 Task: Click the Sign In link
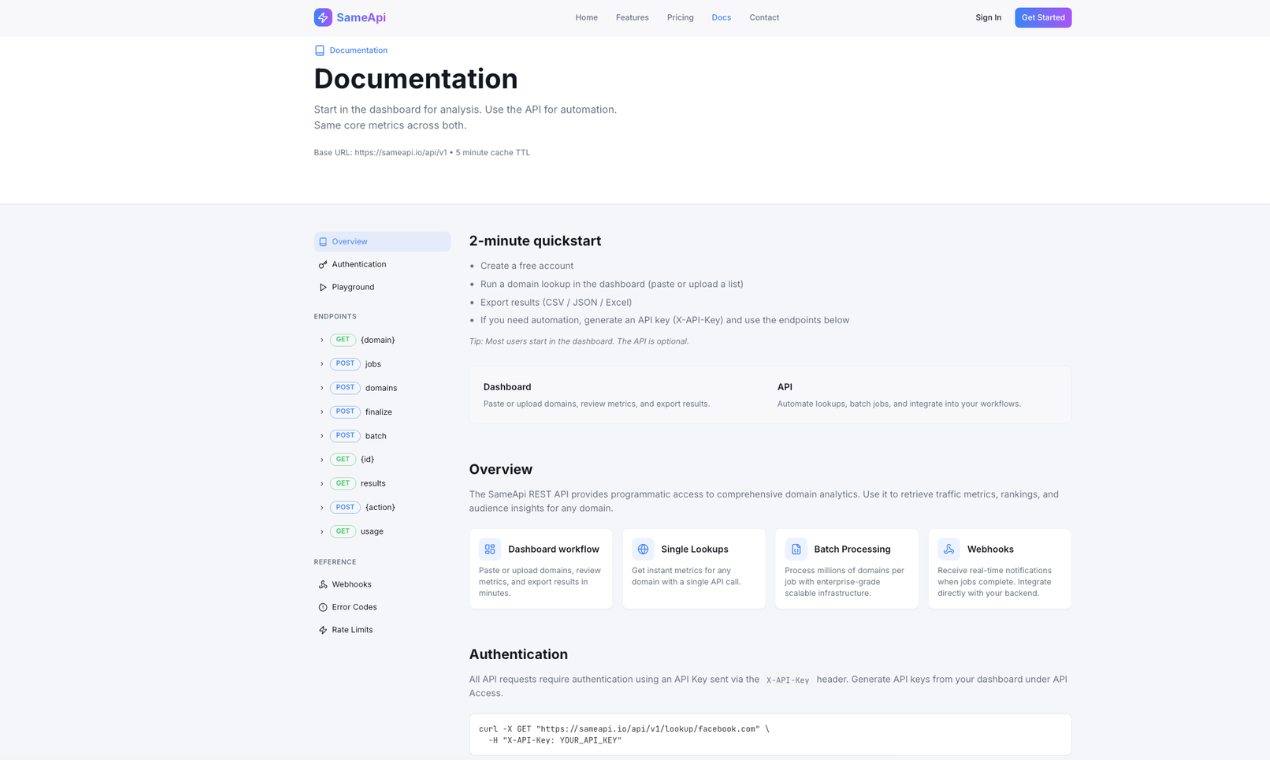[988, 17]
